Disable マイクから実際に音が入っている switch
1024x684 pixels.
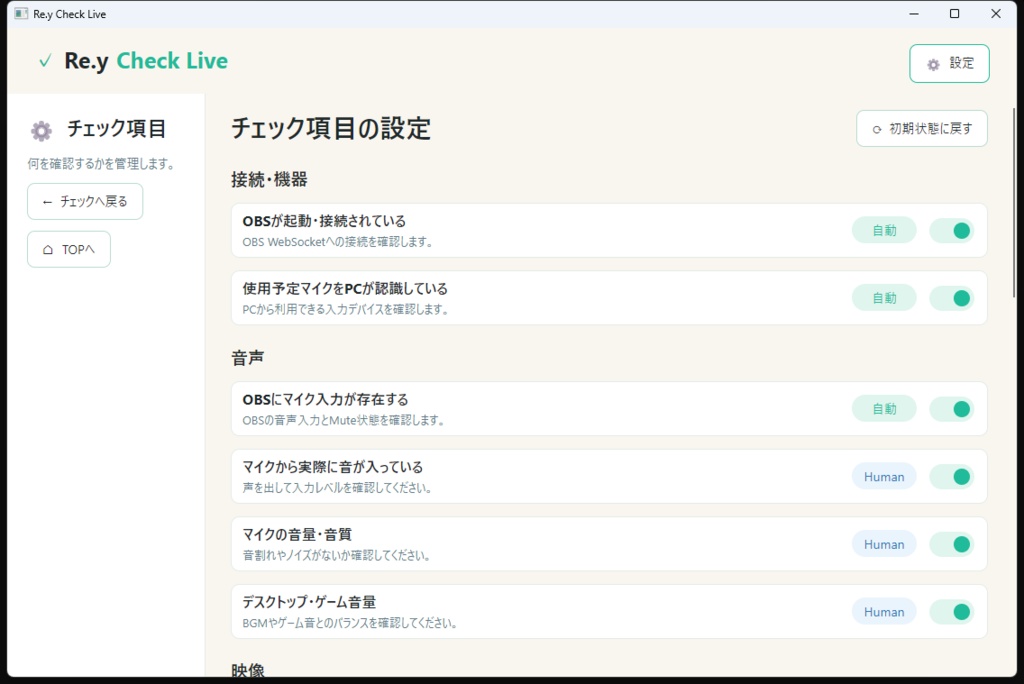pos(952,477)
